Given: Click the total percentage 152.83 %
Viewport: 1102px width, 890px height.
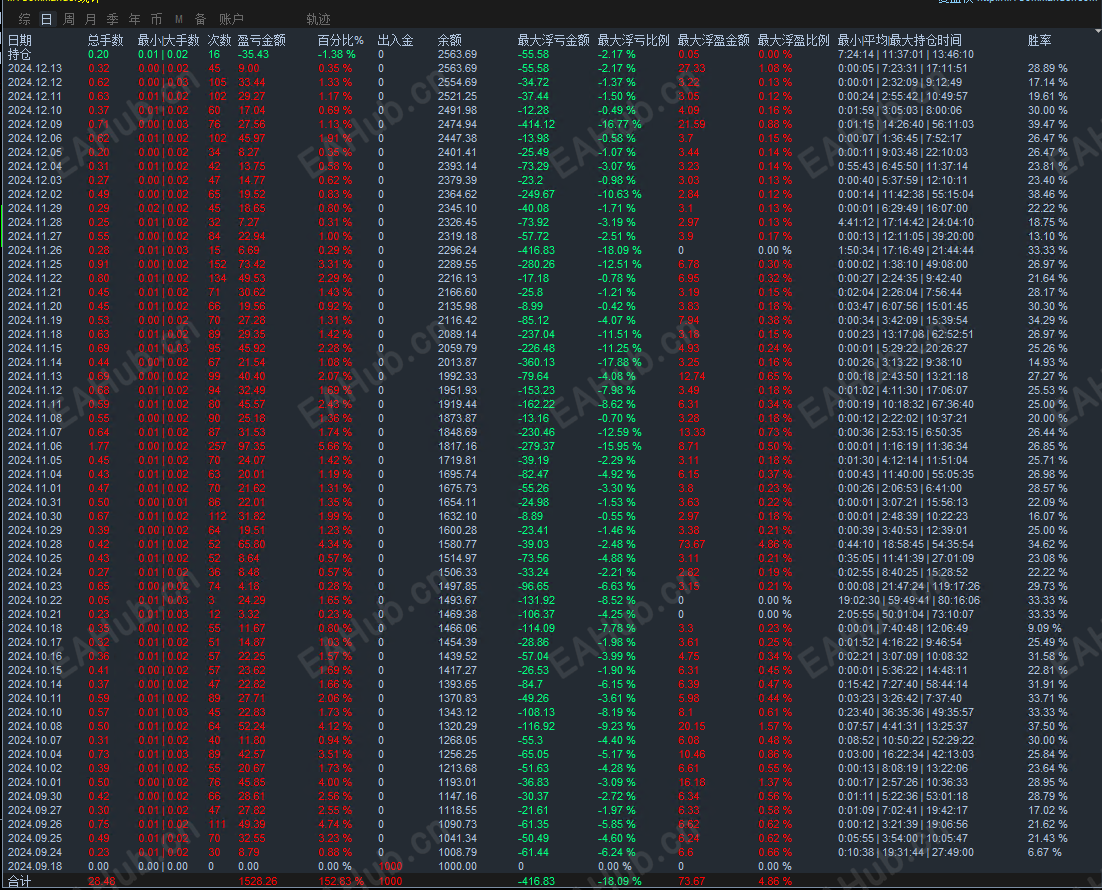Looking at the screenshot, I should pos(341,882).
